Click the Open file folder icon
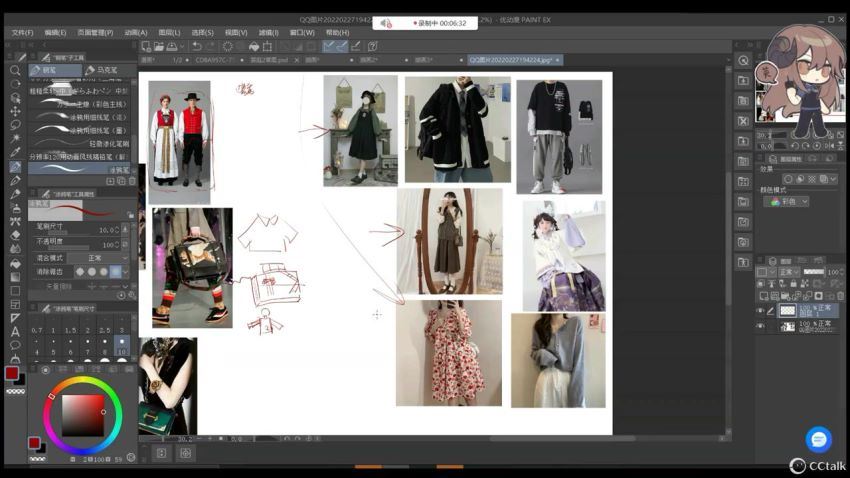Viewport: 850px width, 478px height. (x=159, y=47)
